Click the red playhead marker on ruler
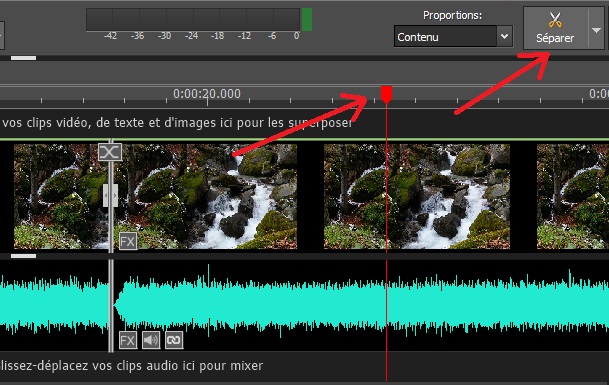Screen dimensions: 609x385 pyautogui.click(x=386, y=94)
